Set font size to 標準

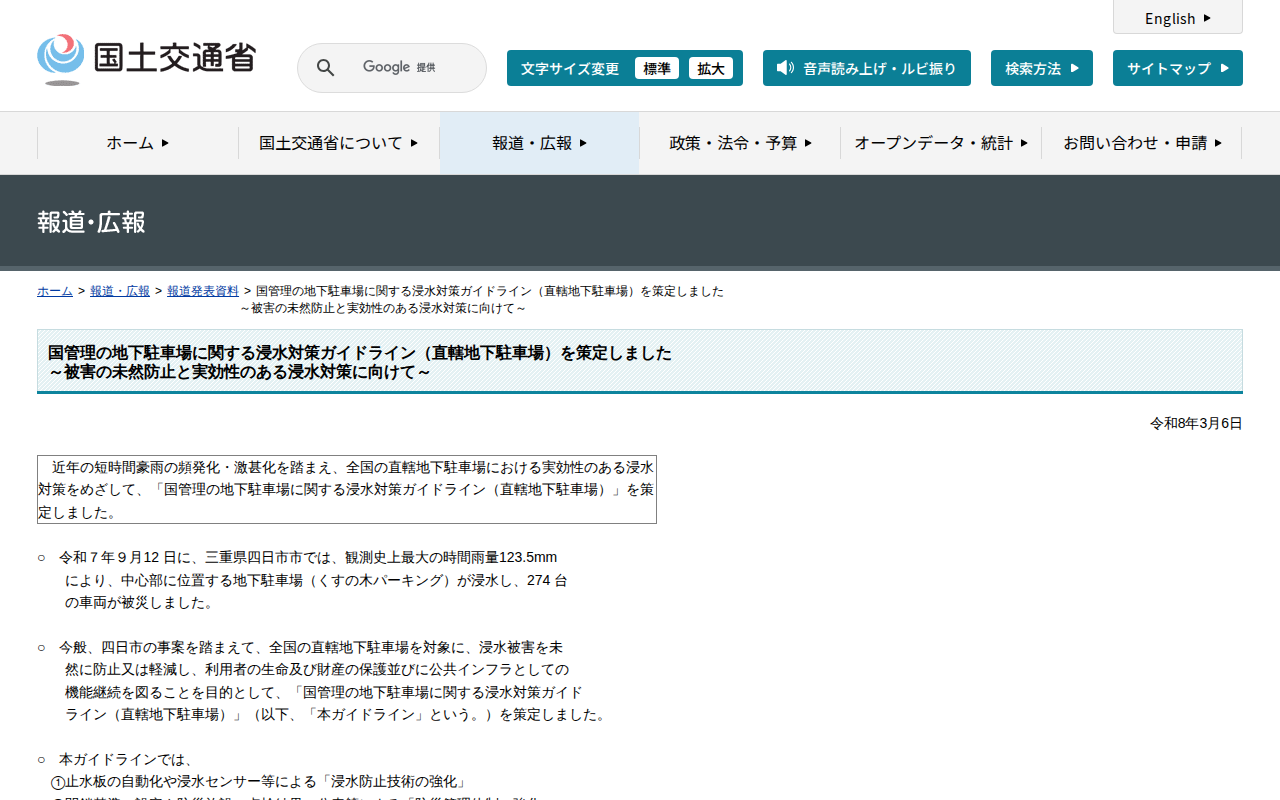657,68
